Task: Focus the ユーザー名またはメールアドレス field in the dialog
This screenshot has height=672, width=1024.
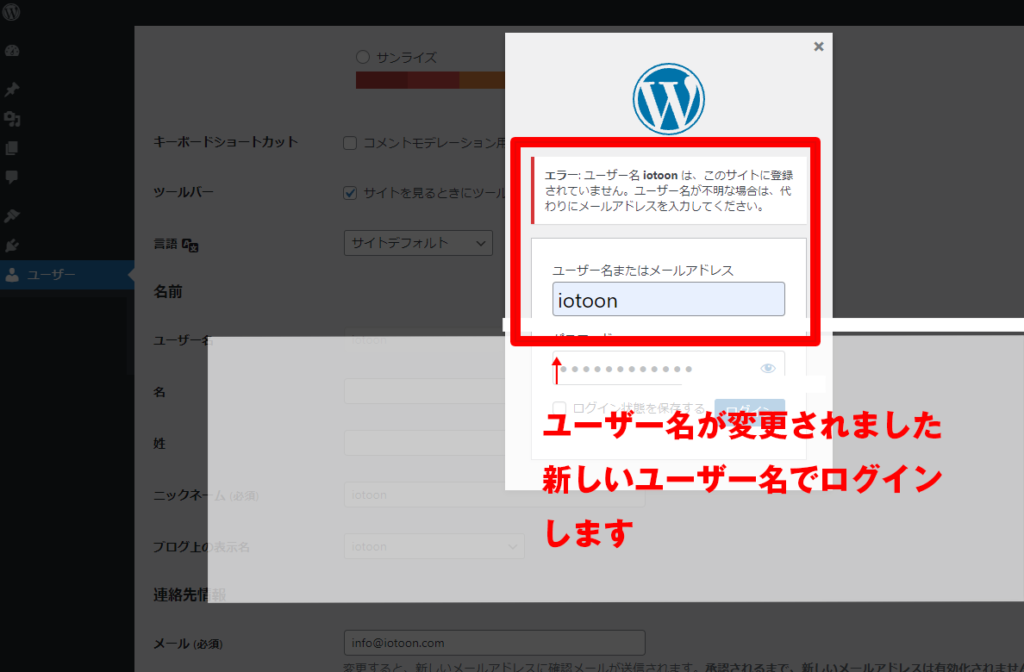Action: 668,300
